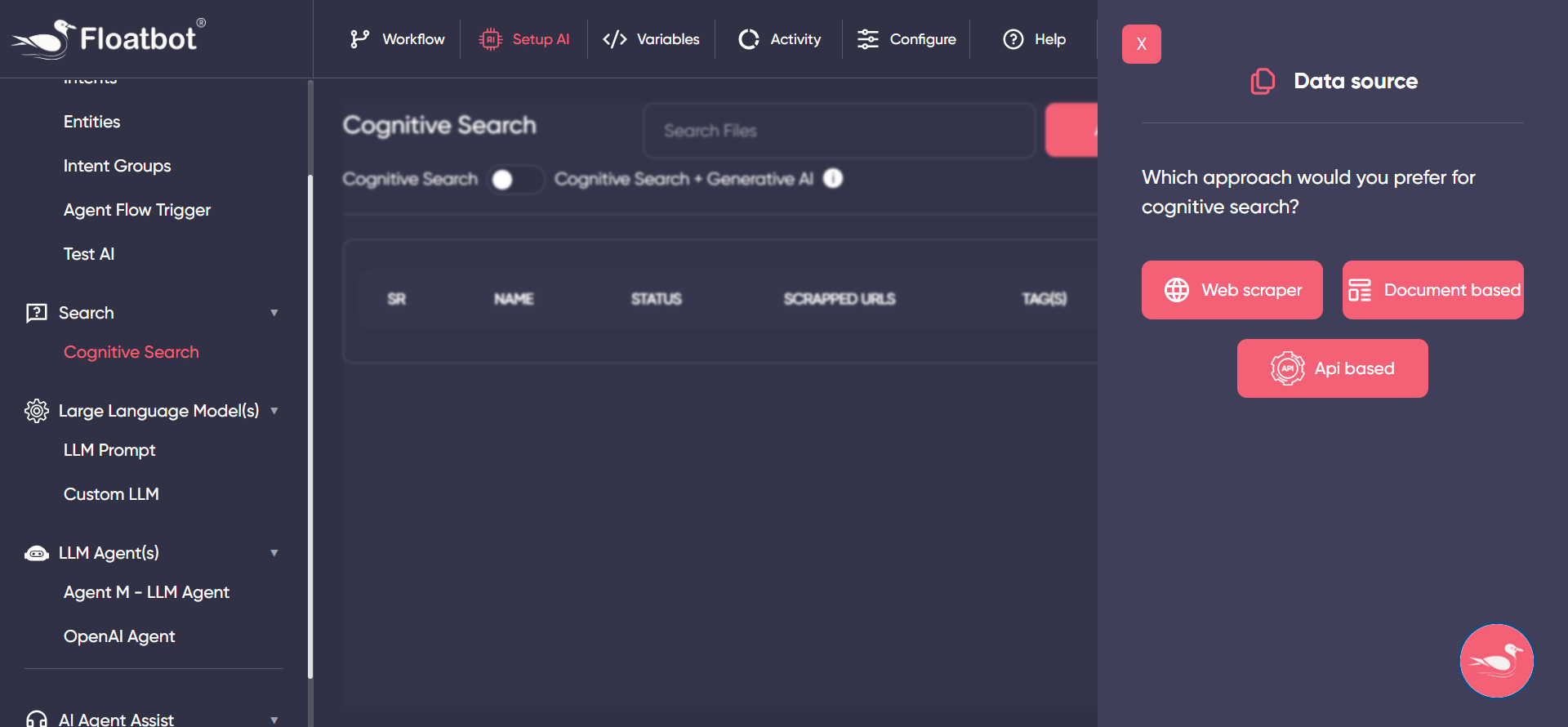Click the Workflow branch icon

coord(359,39)
